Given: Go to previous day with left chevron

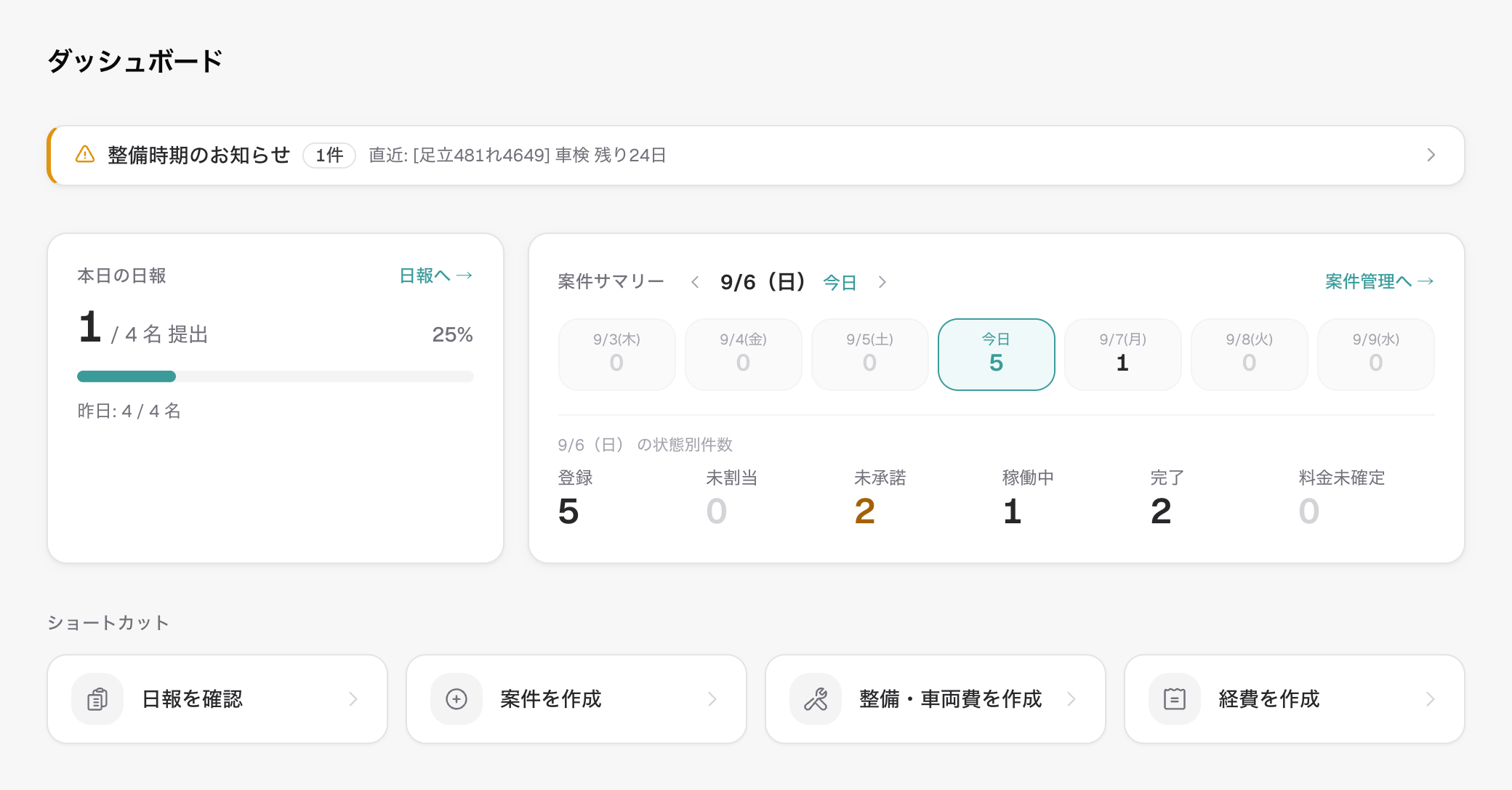Looking at the screenshot, I should 695,282.
